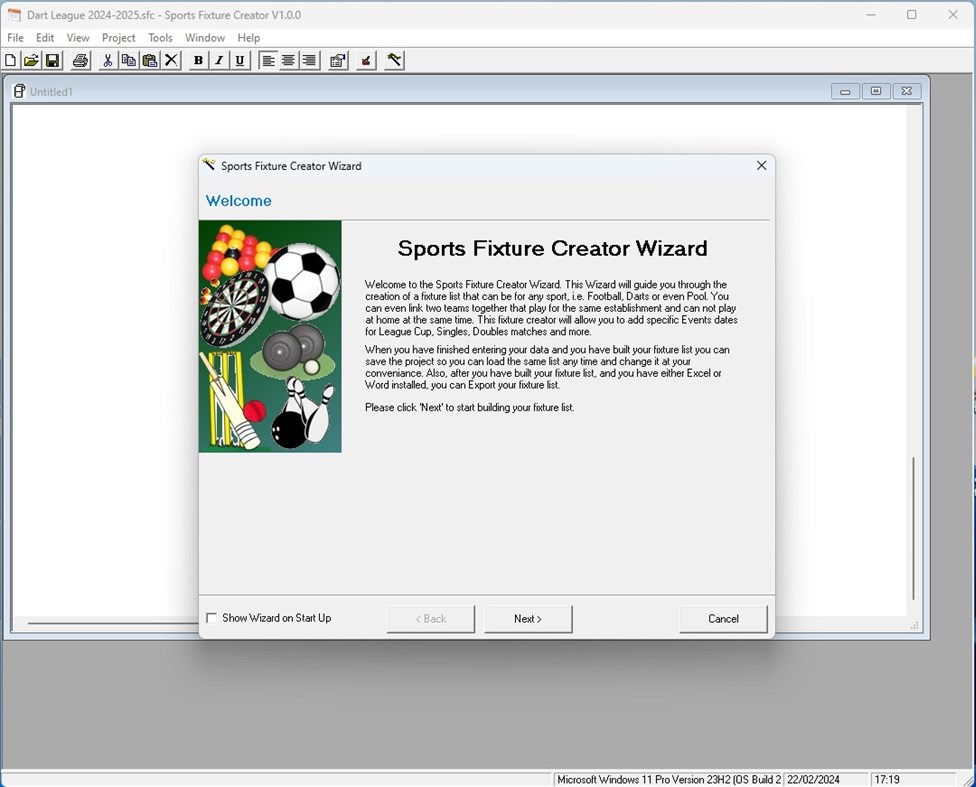
Task: Select the Cut scissors icon
Action: (x=107, y=60)
